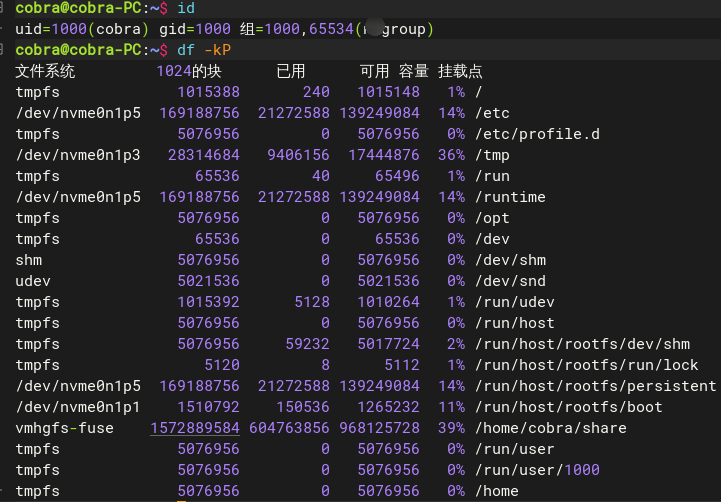Screen dimensions: 721x502
Task: Click the /dev/snd mount path
Action: tap(510, 281)
